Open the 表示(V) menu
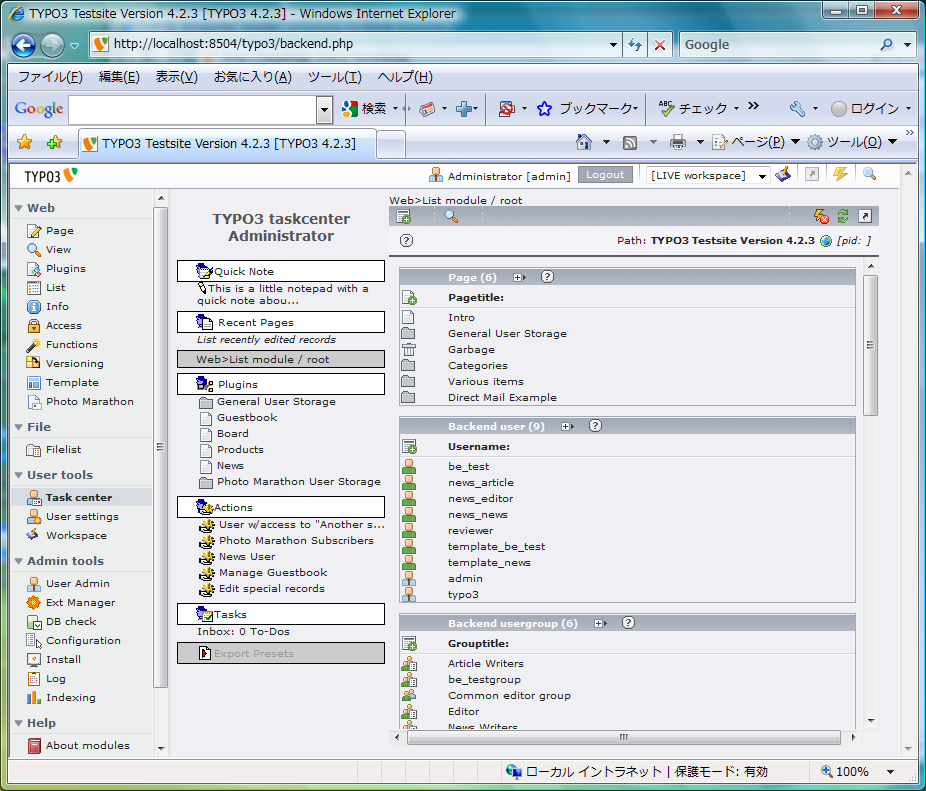 click(176, 77)
